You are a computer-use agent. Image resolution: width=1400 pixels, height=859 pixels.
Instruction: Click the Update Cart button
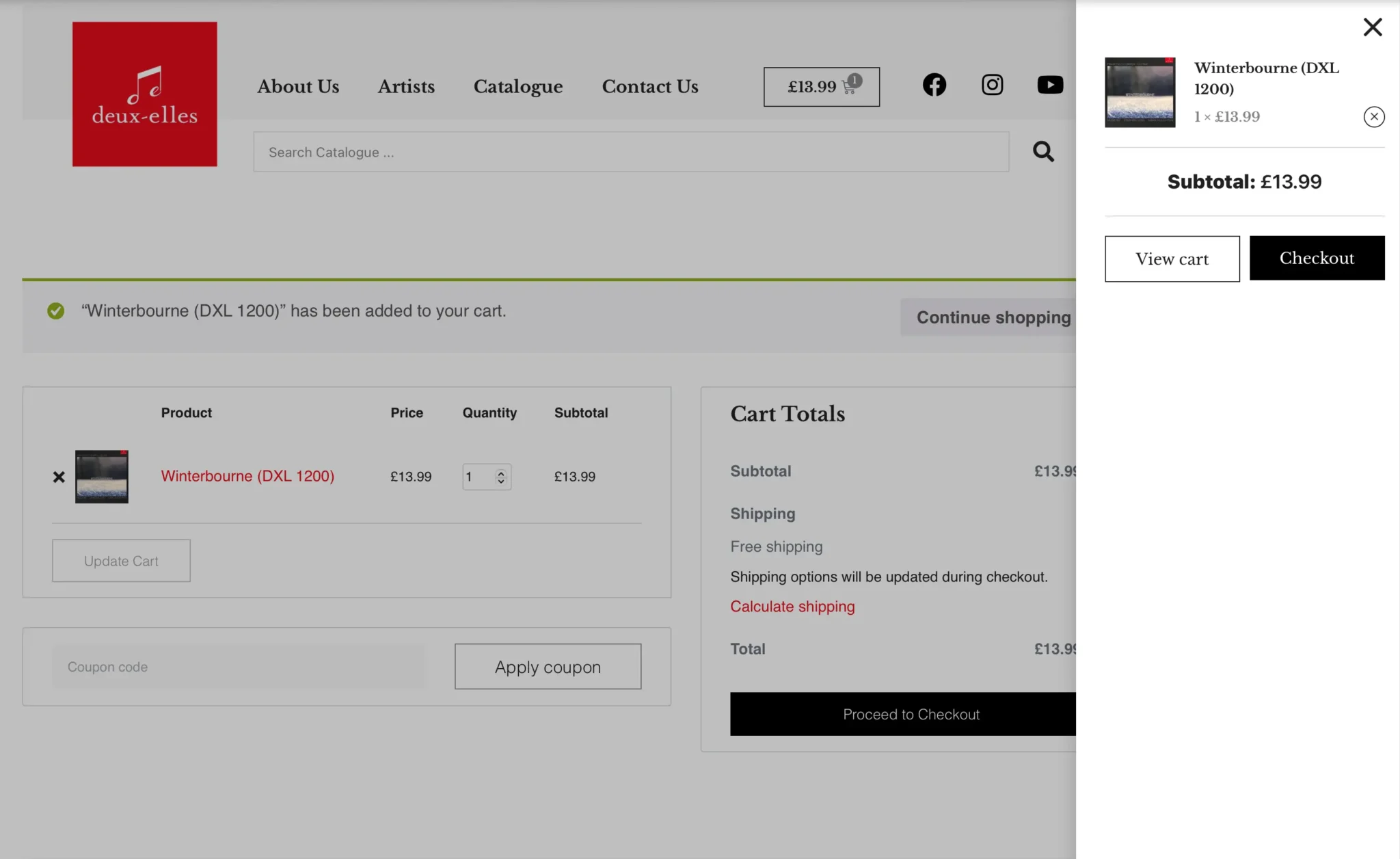[x=121, y=561]
